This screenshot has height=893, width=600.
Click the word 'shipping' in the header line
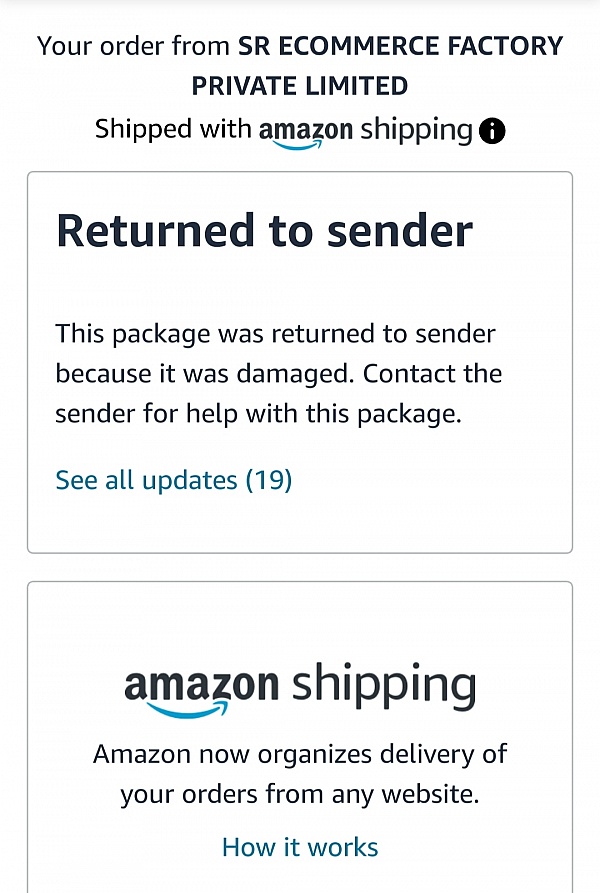[416, 130]
